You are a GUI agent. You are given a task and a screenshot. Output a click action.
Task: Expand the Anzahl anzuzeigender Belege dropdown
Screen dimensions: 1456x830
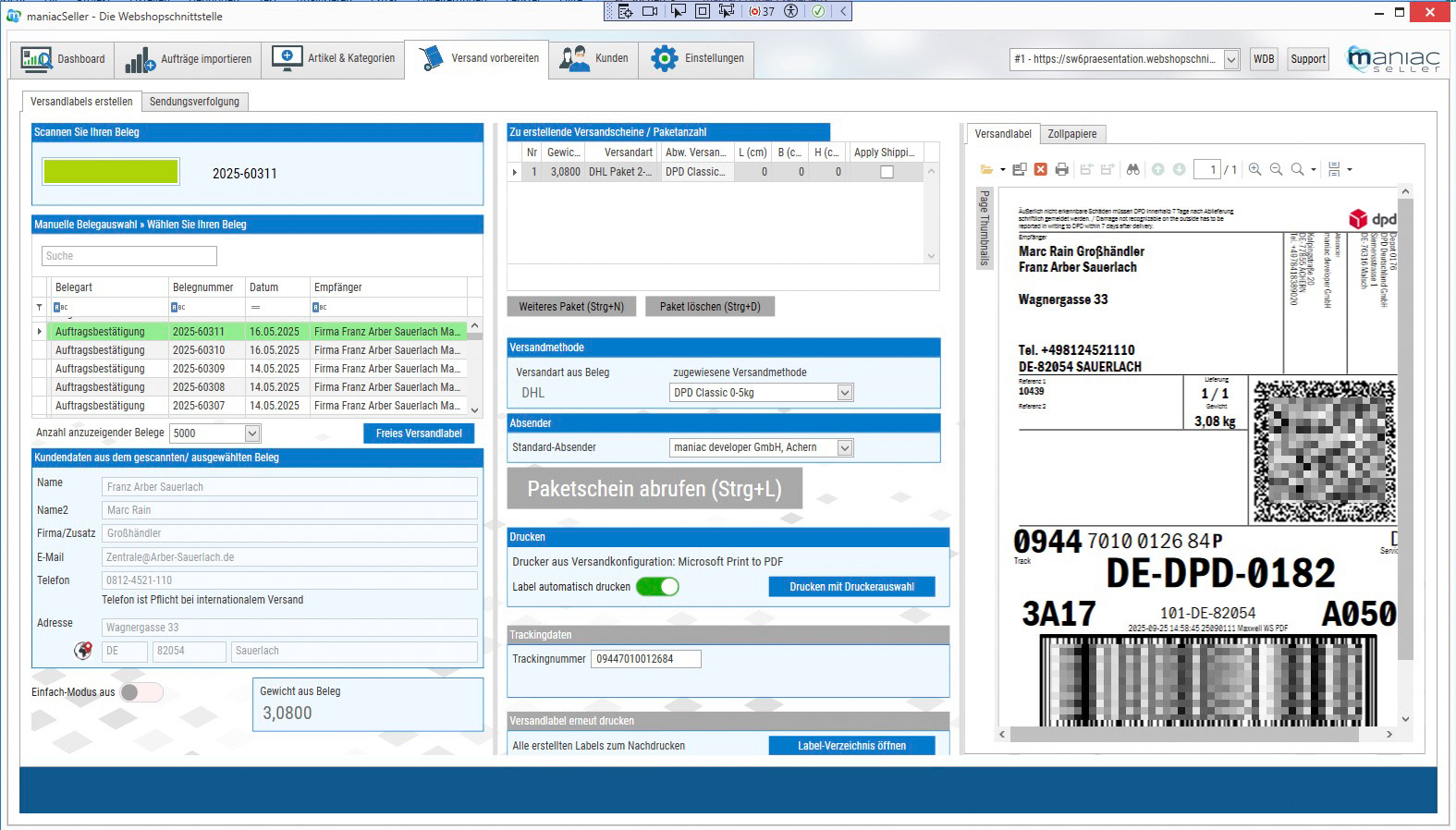(x=252, y=433)
